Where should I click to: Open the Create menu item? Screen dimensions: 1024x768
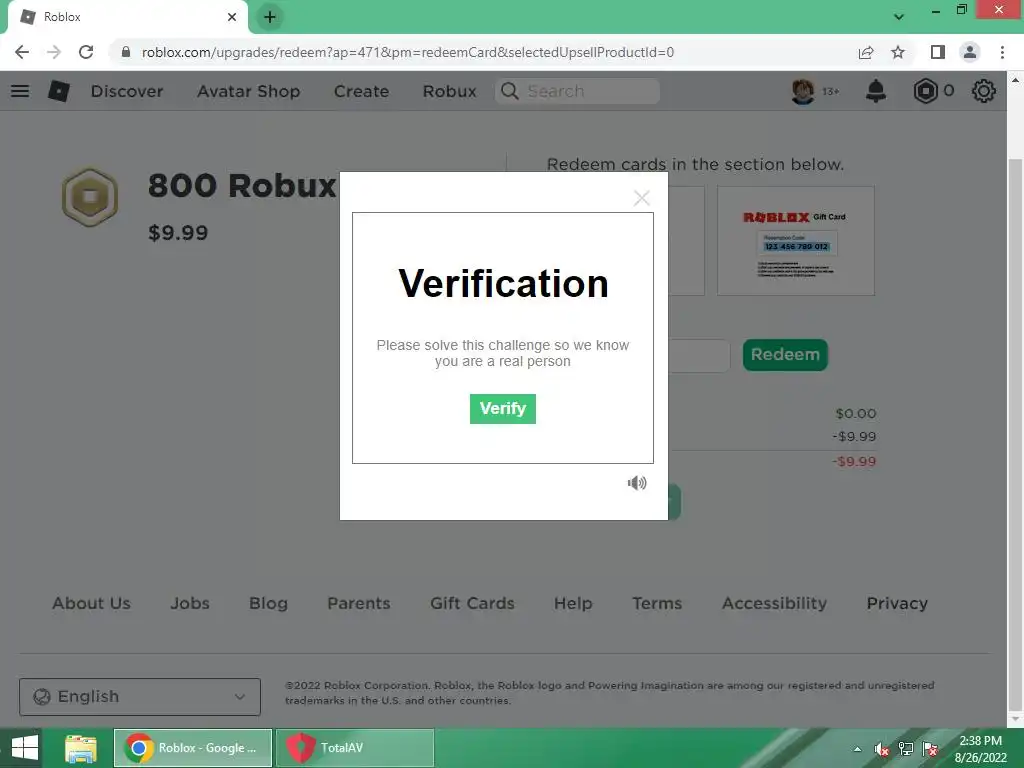click(x=361, y=91)
